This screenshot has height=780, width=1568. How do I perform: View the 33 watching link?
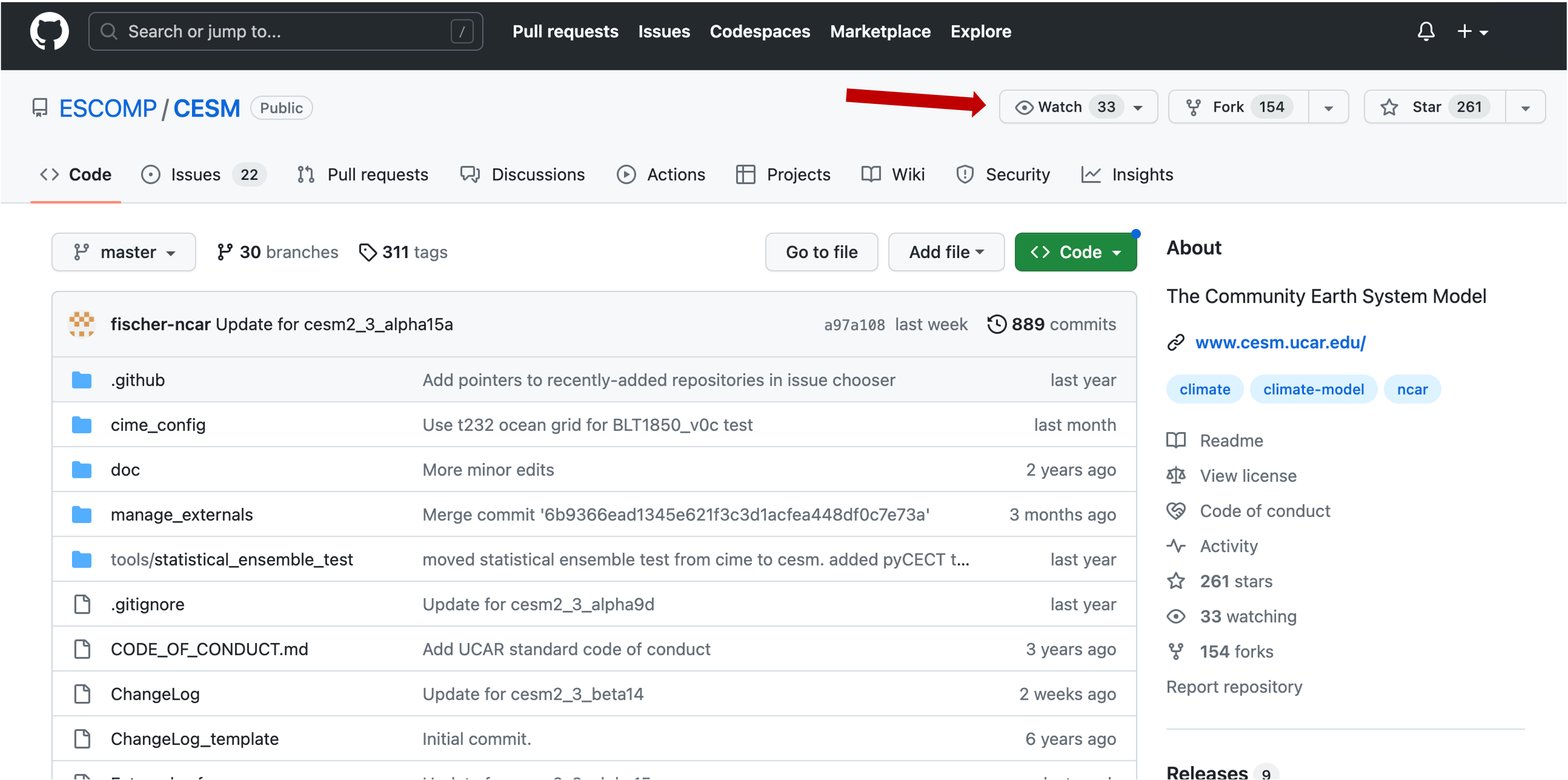click(x=1231, y=616)
